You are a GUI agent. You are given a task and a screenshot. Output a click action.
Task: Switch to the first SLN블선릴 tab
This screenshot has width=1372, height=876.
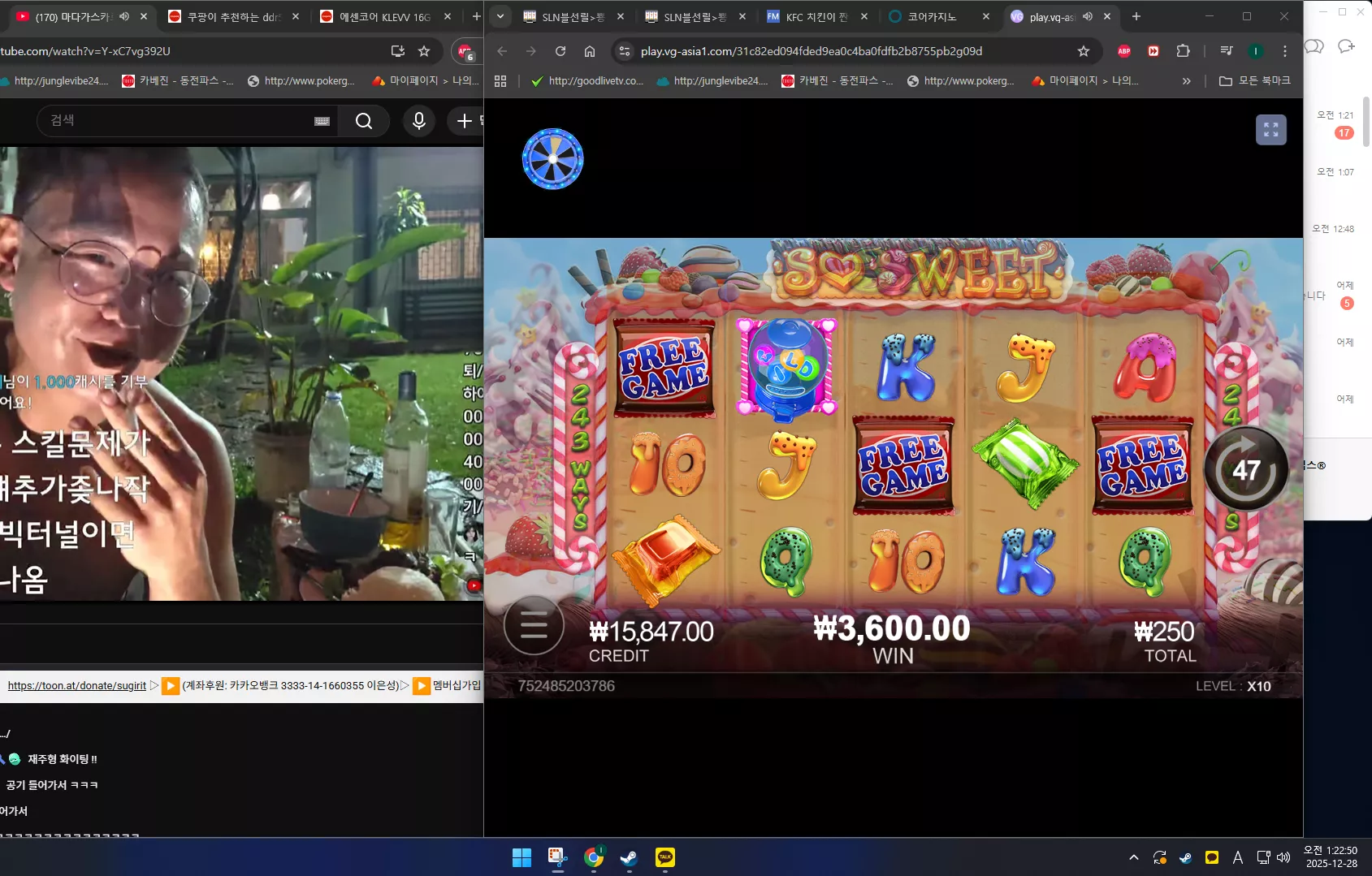pyautogui.click(x=573, y=16)
